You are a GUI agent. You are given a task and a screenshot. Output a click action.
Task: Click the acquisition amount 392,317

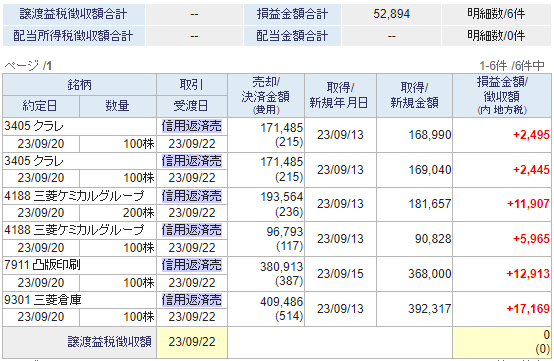point(430,309)
